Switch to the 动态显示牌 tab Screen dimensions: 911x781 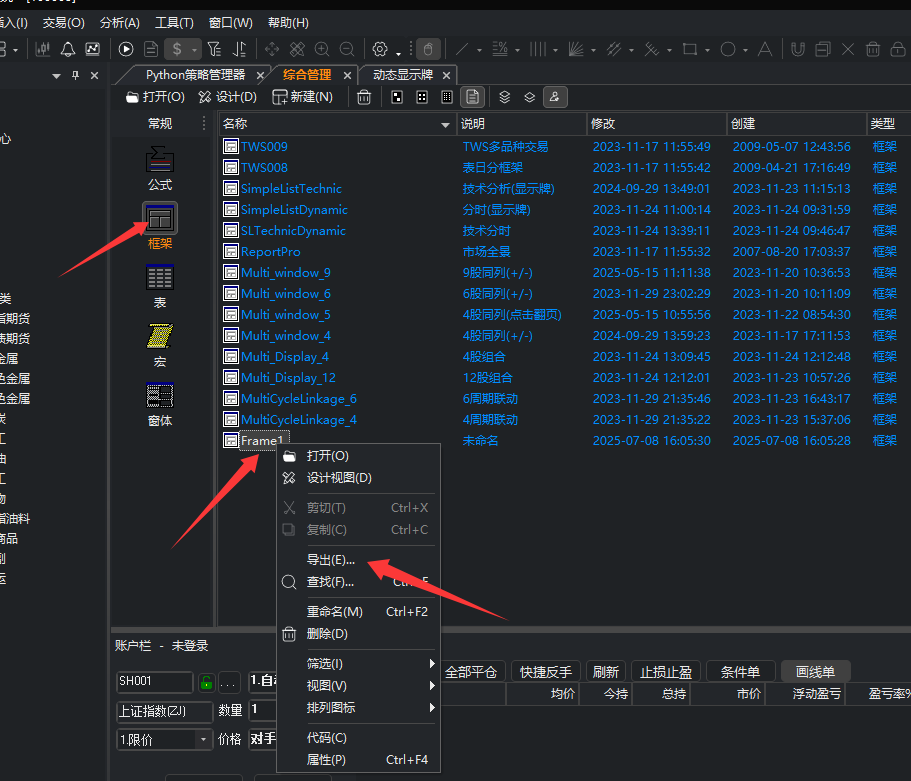point(403,75)
